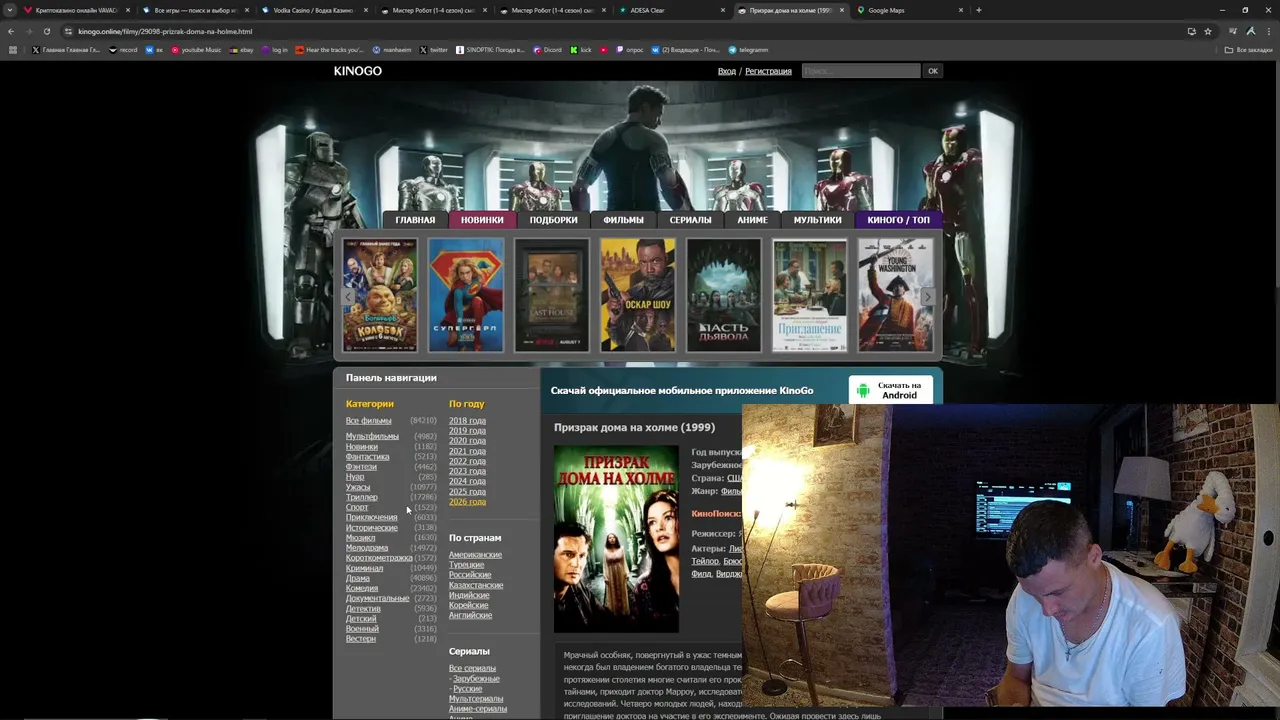Viewport: 1280px width, 720px height.
Task: Open the 'Все фильмы' category link
Action: (369, 421)
